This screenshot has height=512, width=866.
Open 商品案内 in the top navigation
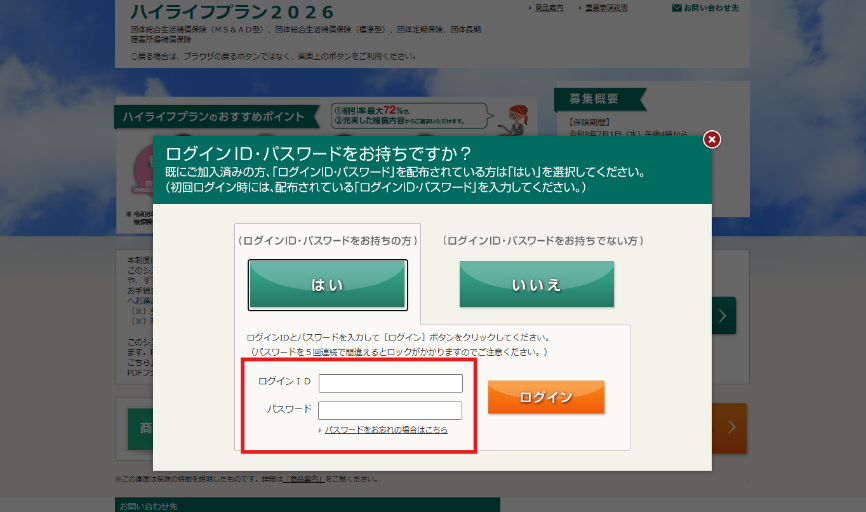tap(548, 8)
